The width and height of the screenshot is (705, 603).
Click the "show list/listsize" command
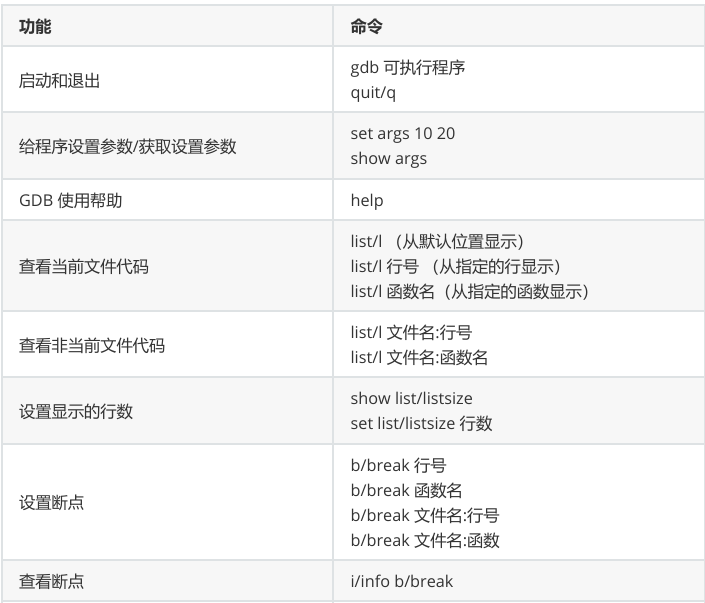411,398
